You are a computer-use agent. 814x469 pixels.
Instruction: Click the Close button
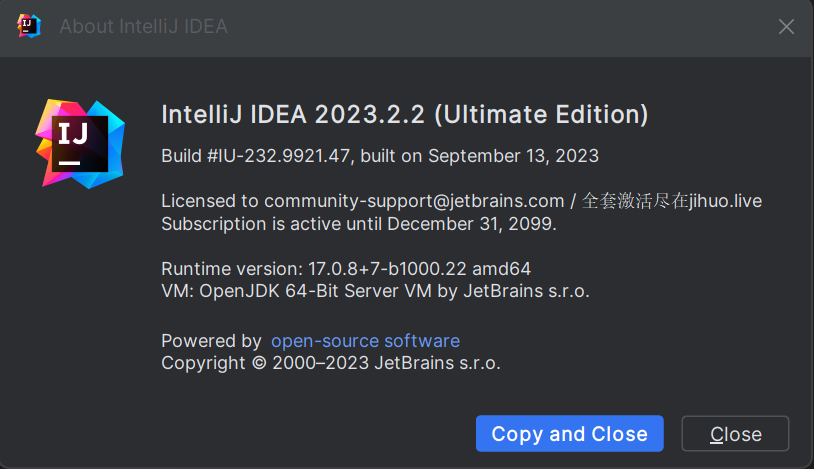[x=735, y=433]
